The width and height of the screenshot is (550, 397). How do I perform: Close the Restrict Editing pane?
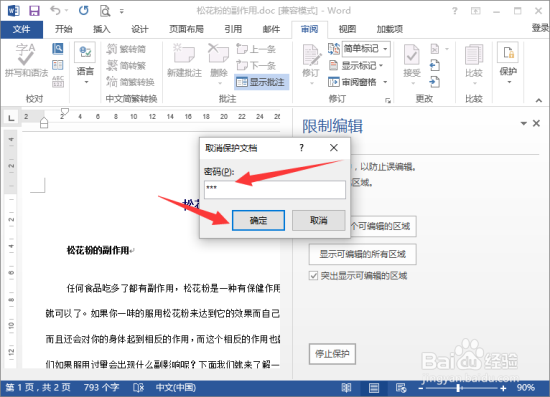[x=536, y=123]
